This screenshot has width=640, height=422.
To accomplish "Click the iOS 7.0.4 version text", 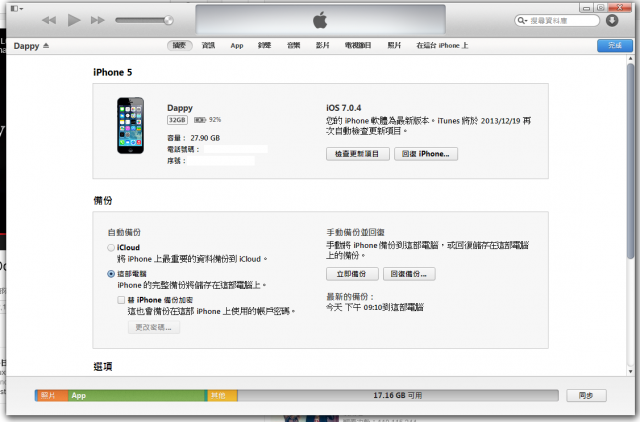I will point(344,108).
